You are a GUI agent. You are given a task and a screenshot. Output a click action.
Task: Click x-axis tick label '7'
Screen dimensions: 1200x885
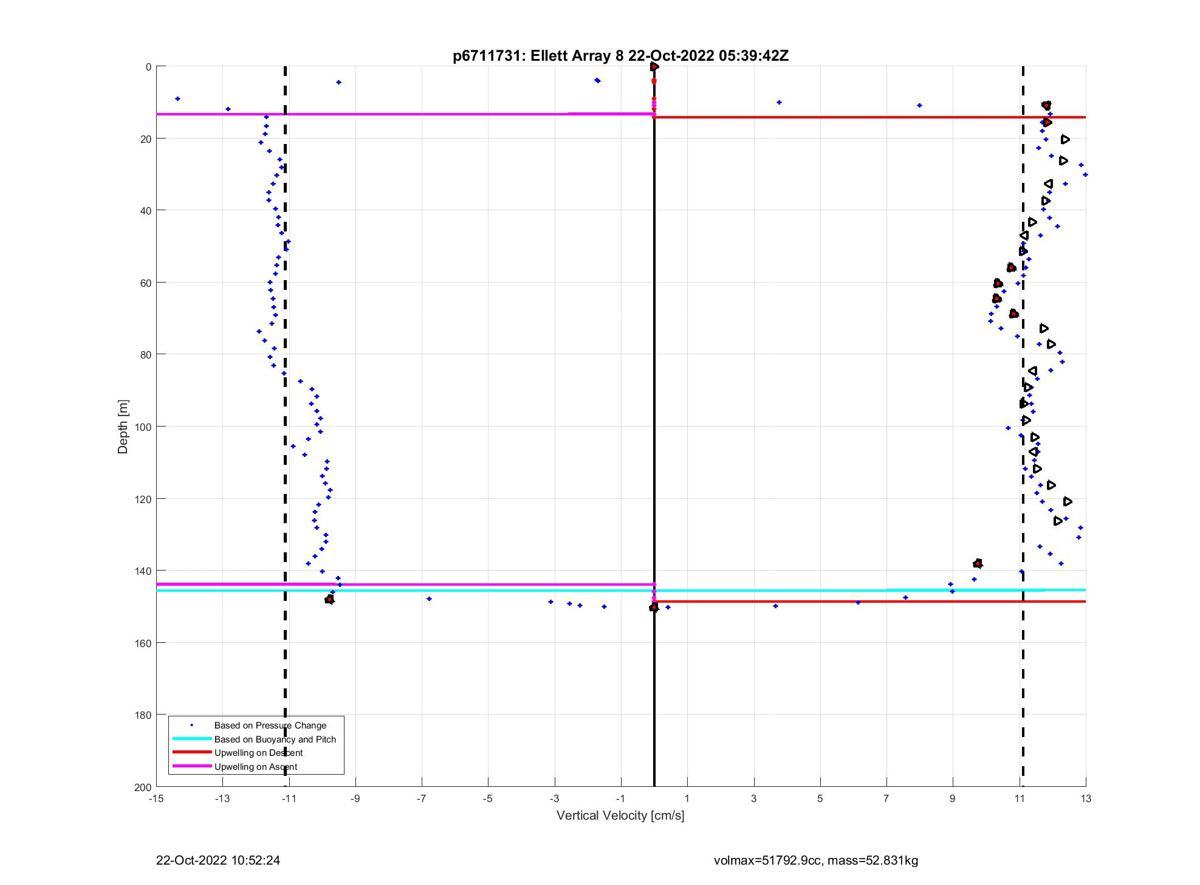click(x=886, y=798)
